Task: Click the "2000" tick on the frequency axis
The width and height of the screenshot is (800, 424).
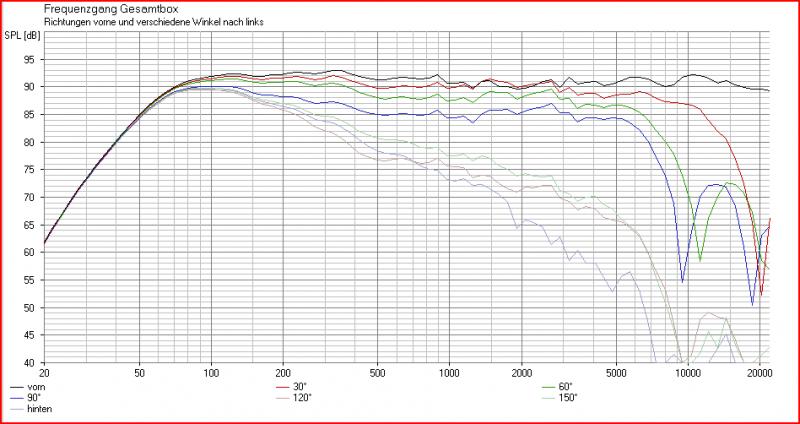Action: point(521,373)
